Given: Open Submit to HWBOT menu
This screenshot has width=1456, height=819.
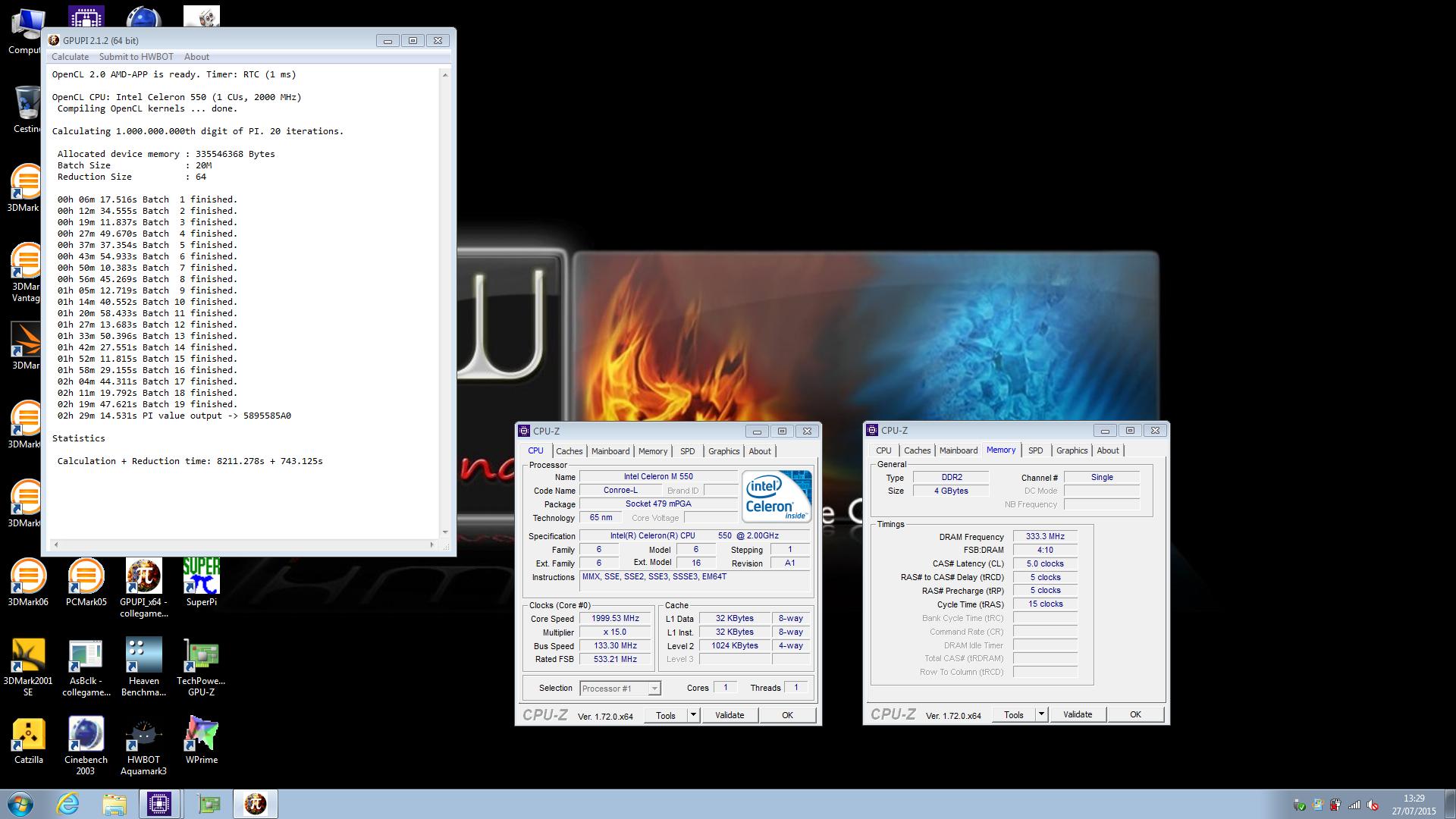Looking at the screenshot, I should [x=136, y=57].
